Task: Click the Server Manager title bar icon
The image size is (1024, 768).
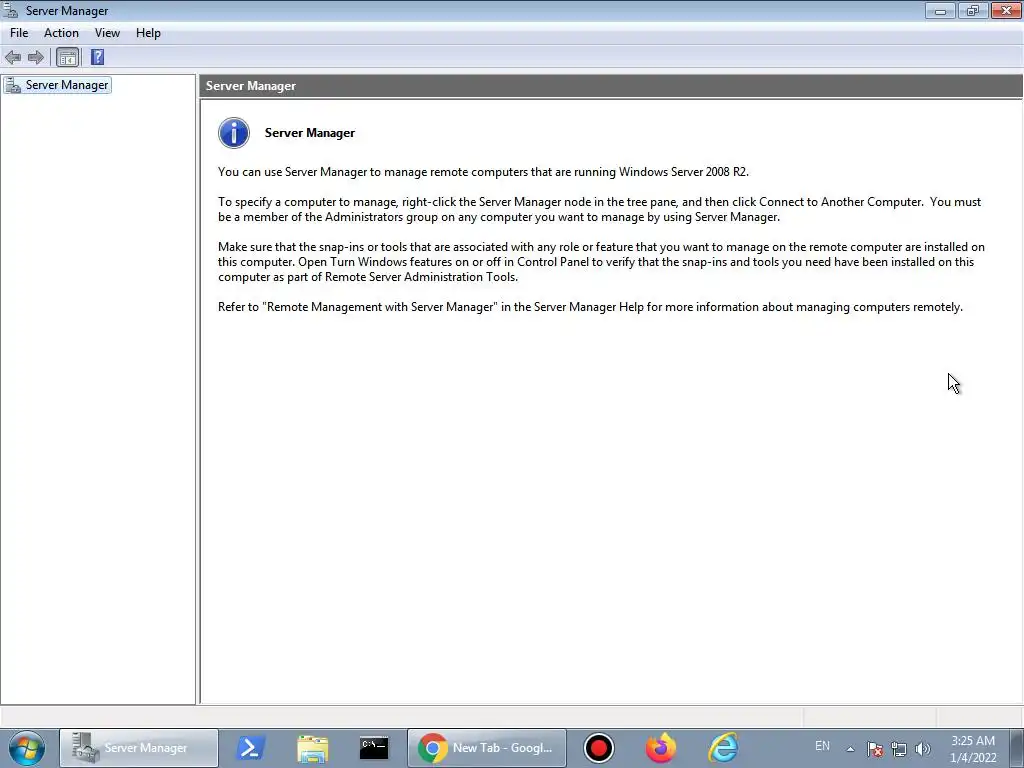Action: [10, 10]
